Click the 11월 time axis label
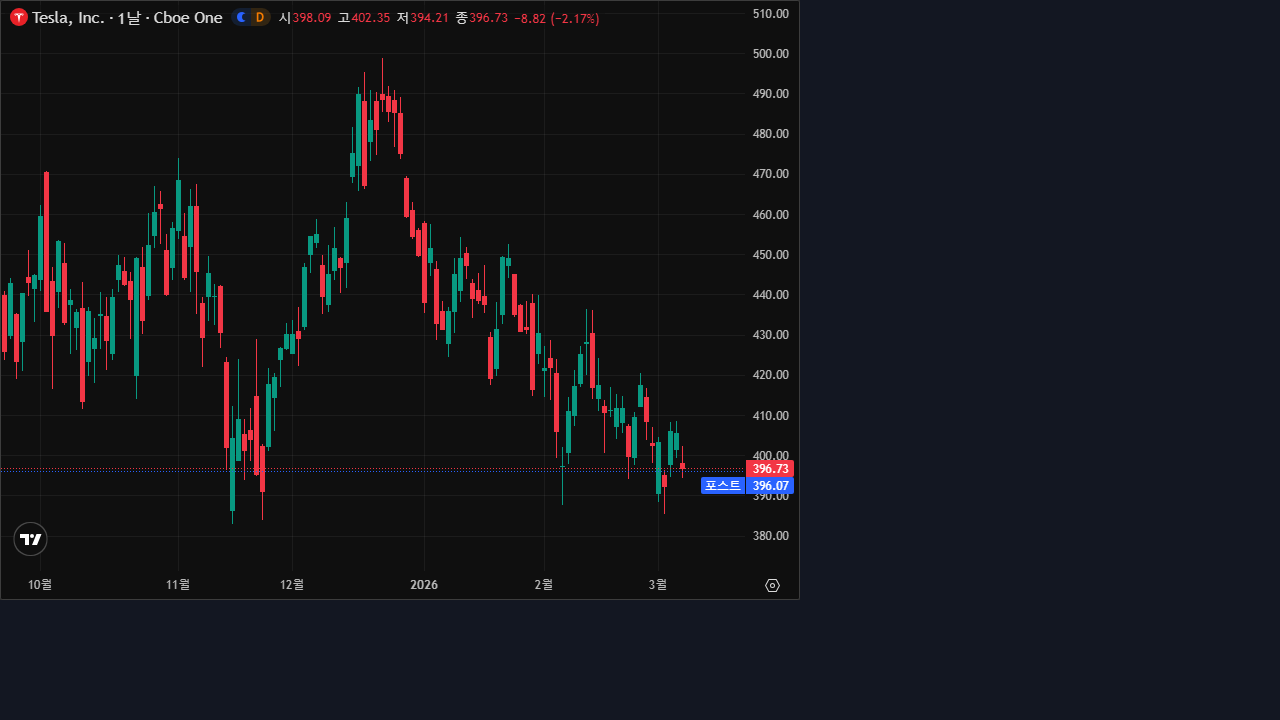 point(178,585)
